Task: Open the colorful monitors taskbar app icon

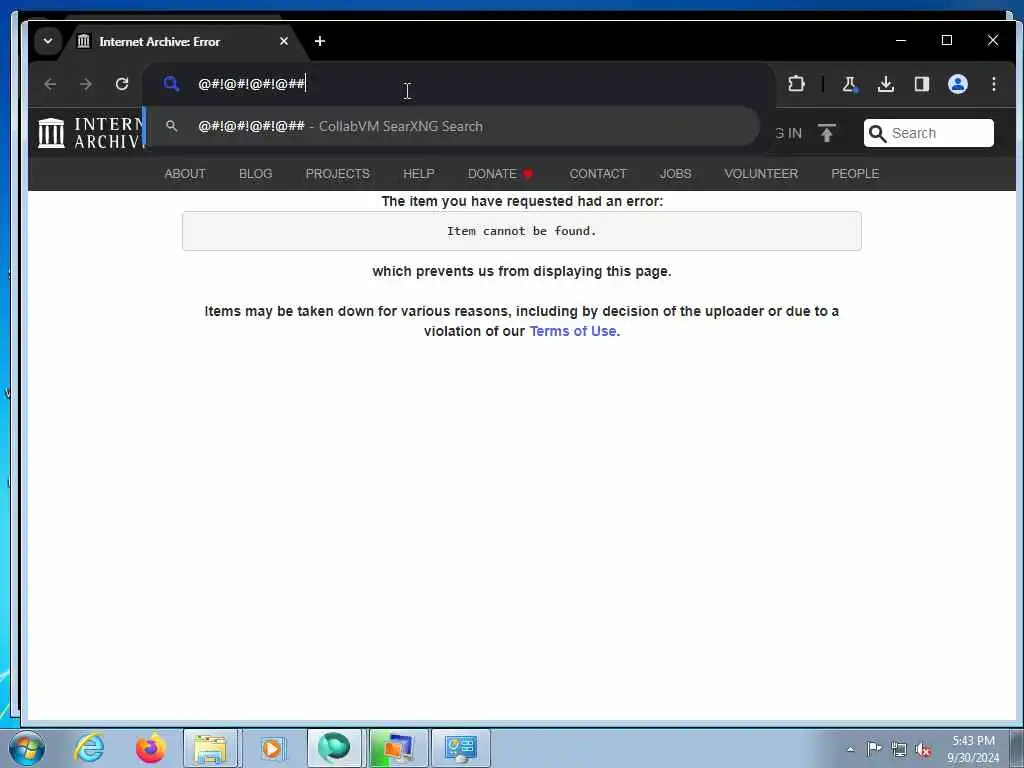Action: point(398,748)
